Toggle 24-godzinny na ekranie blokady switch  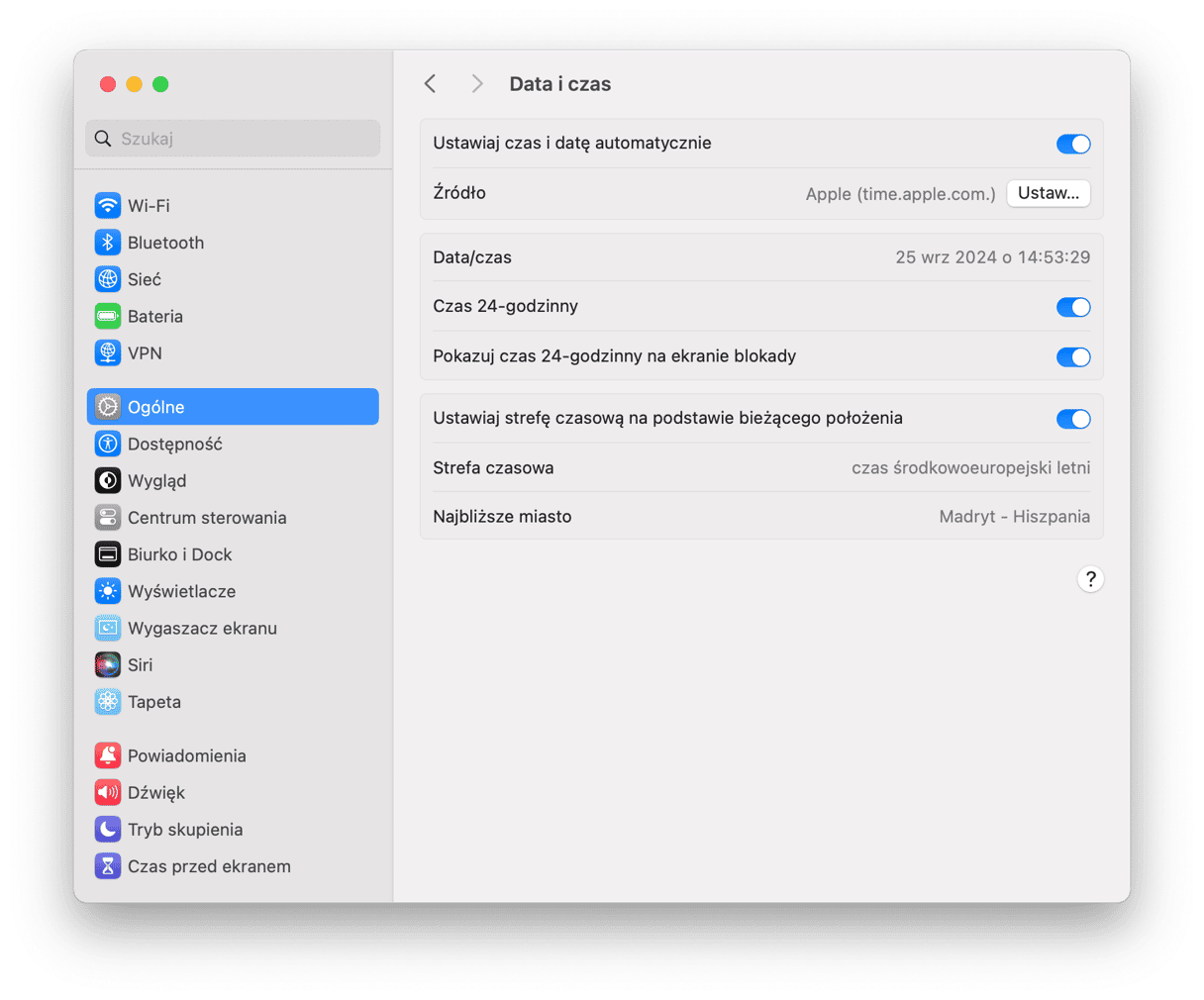[x=1073, y=357]
